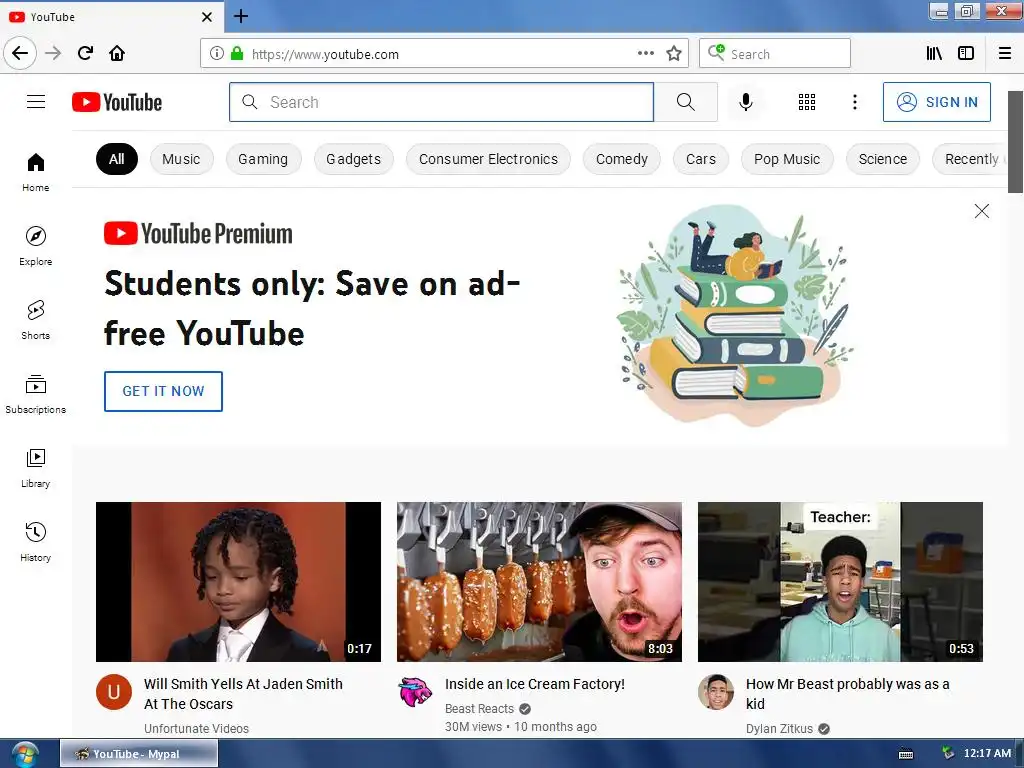Screen dimensions: 1024x768
Task: Click title "Inside an Ice Cream Factory!"
Action: [x=535, y=684]
